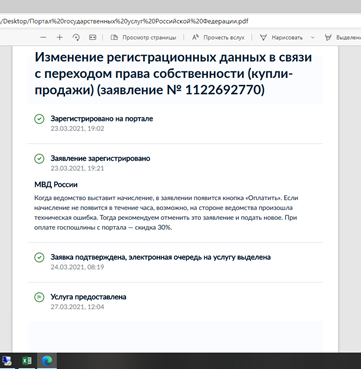Activate the Нарисовать draw tool

pos(281,38)
